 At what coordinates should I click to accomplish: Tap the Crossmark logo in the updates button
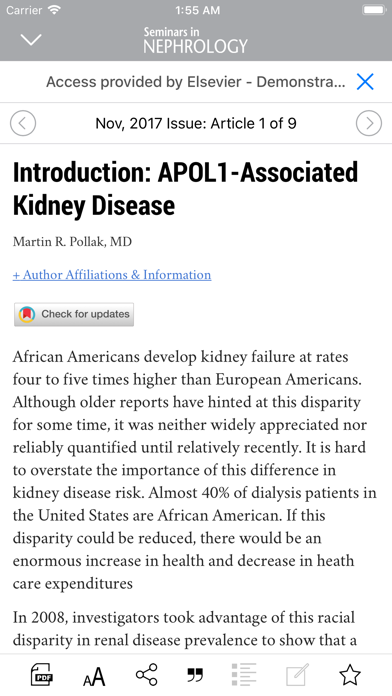click(27, 314)
